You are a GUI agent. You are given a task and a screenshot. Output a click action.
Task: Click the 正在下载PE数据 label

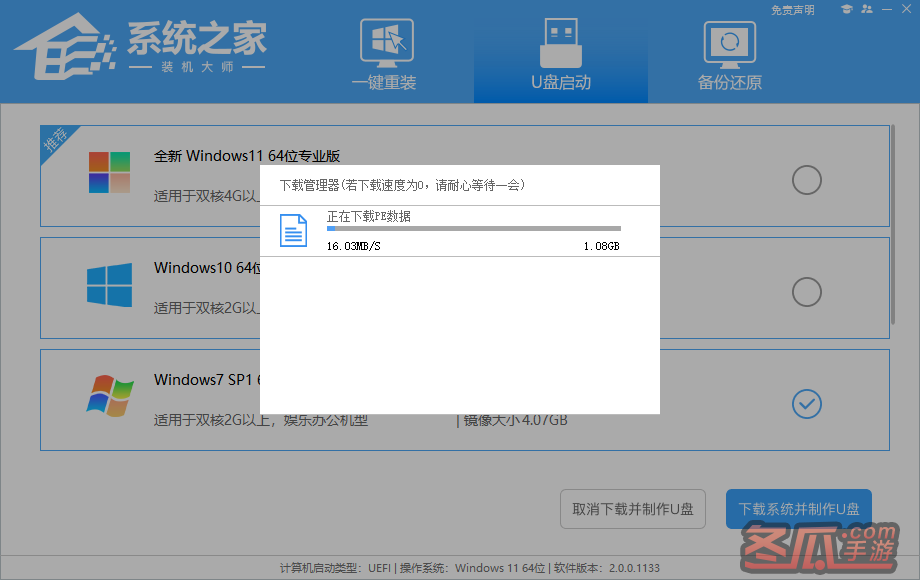[x=368, y=216]
